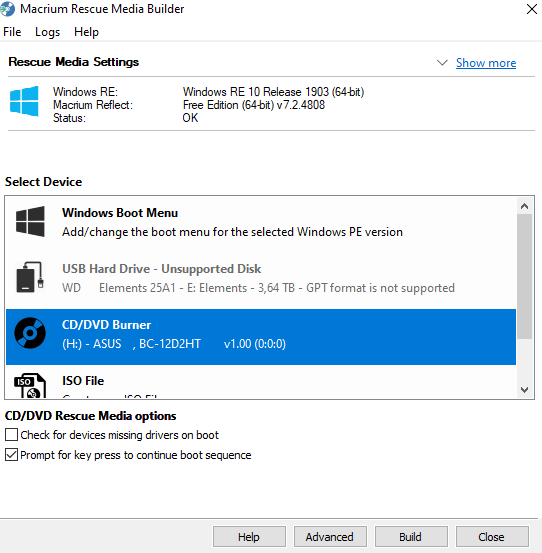Click Free Edition (64-bit) v7.2.4808 value

(254, 105)
